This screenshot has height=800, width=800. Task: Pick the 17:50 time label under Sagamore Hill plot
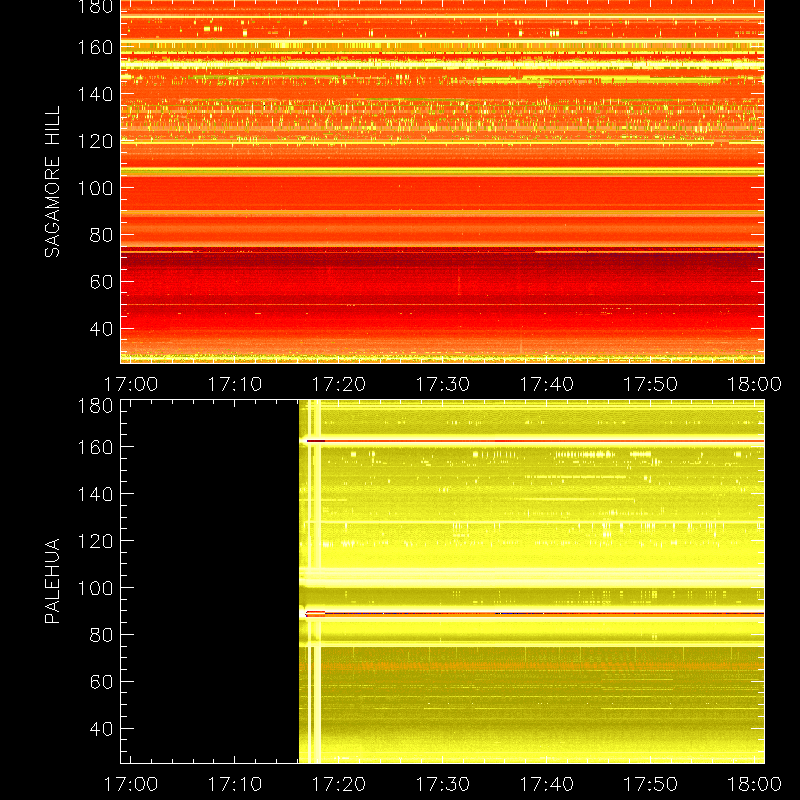pyautogui.click(x=651, y=384)
